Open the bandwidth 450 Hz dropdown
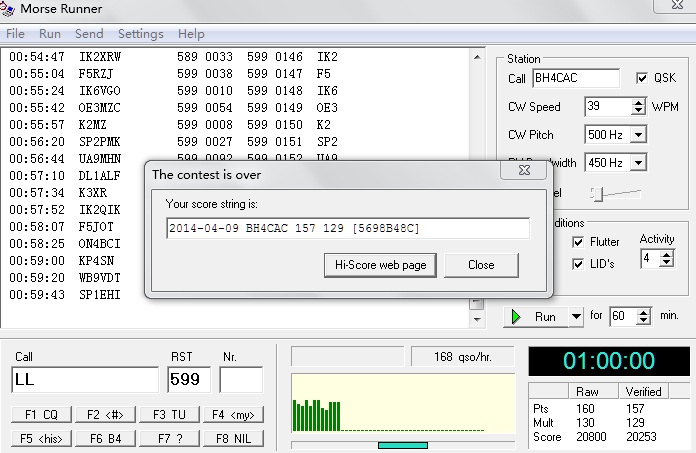This screenshot has height=453, width=696. (x=638, y=163)
